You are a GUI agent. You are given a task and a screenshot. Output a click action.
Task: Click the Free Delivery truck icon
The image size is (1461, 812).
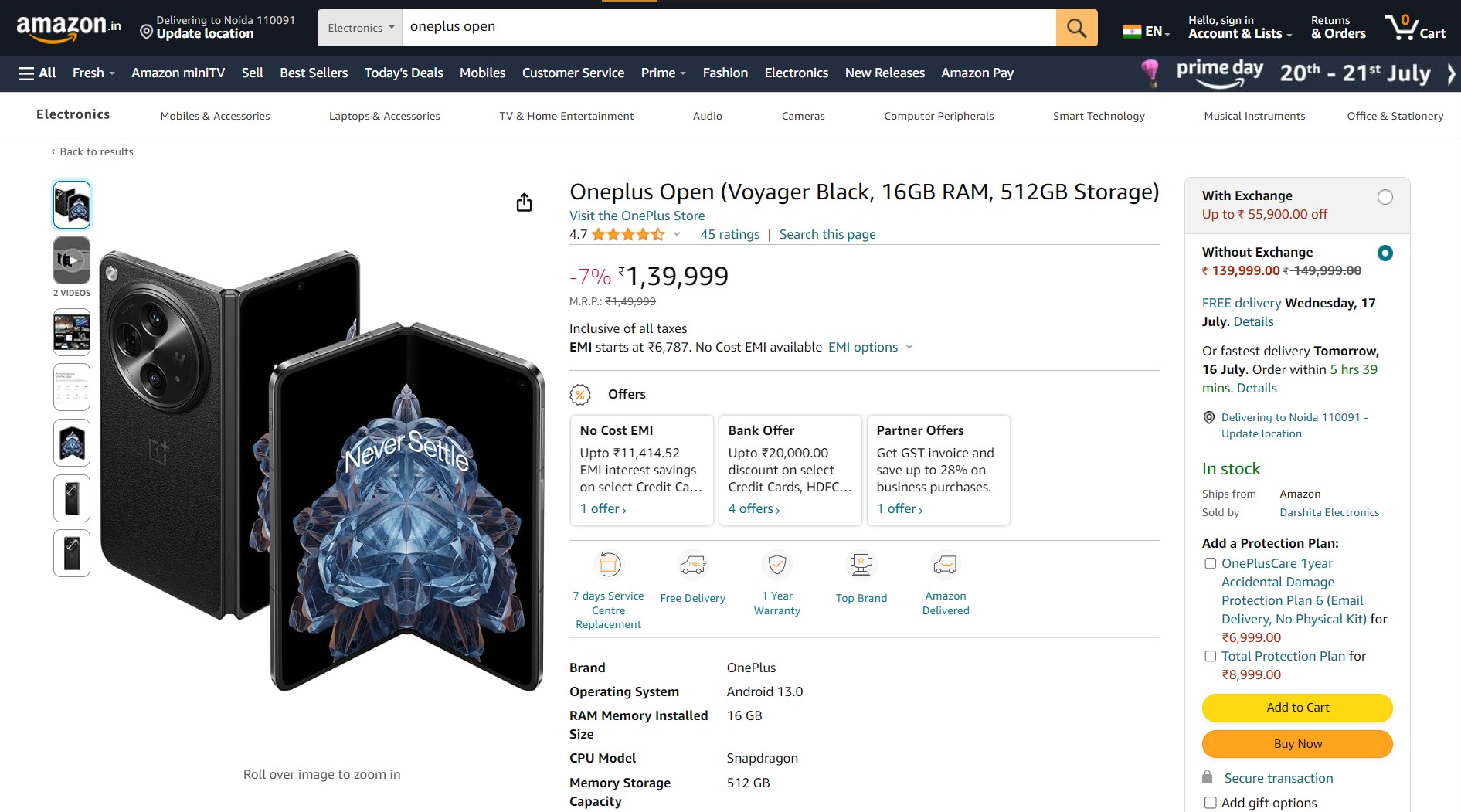(693, 565)
